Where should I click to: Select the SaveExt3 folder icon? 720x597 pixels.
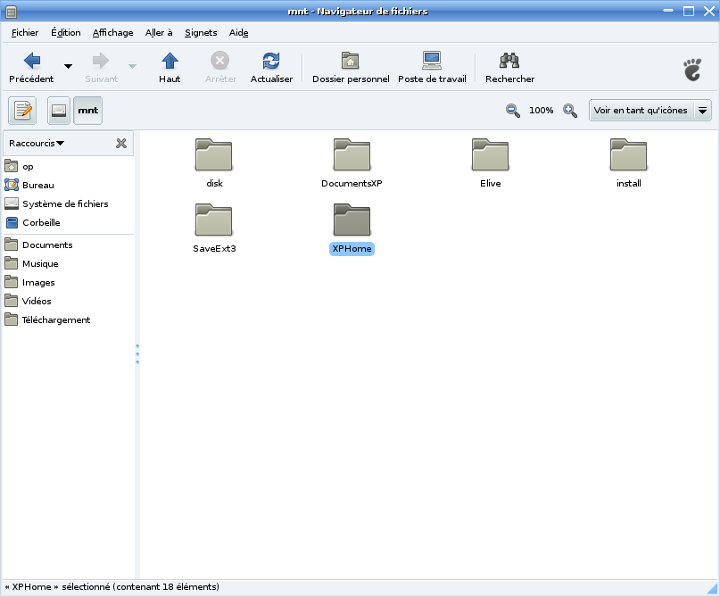[x=214, y=220]
